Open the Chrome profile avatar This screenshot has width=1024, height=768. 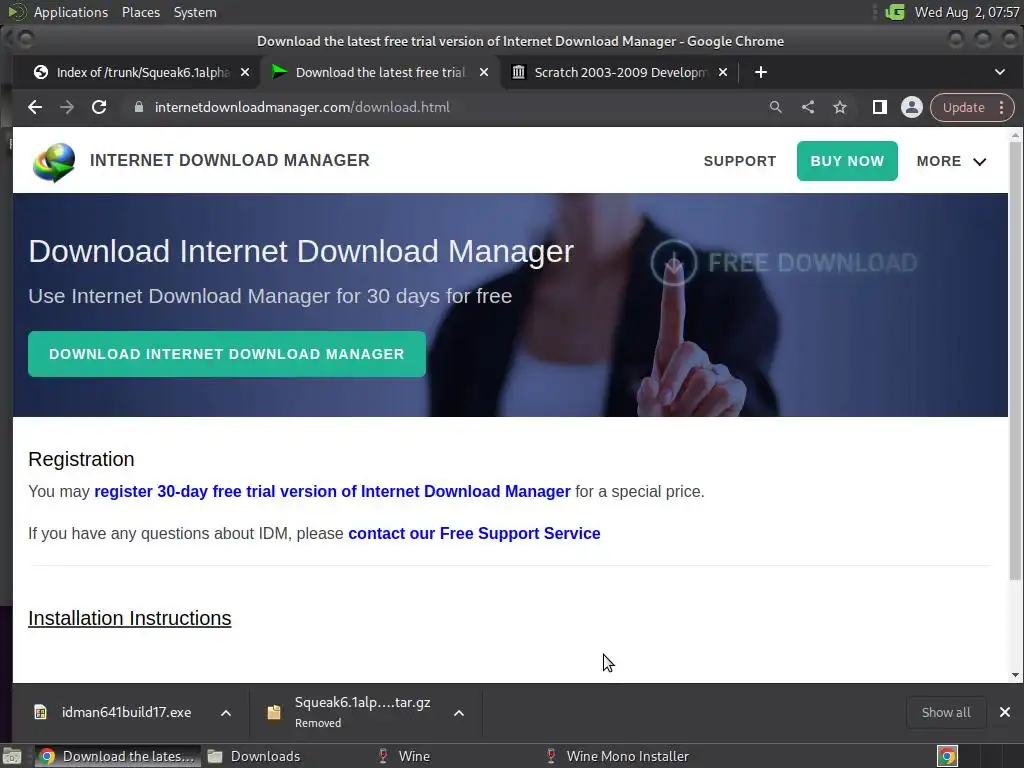pos(912,107)
